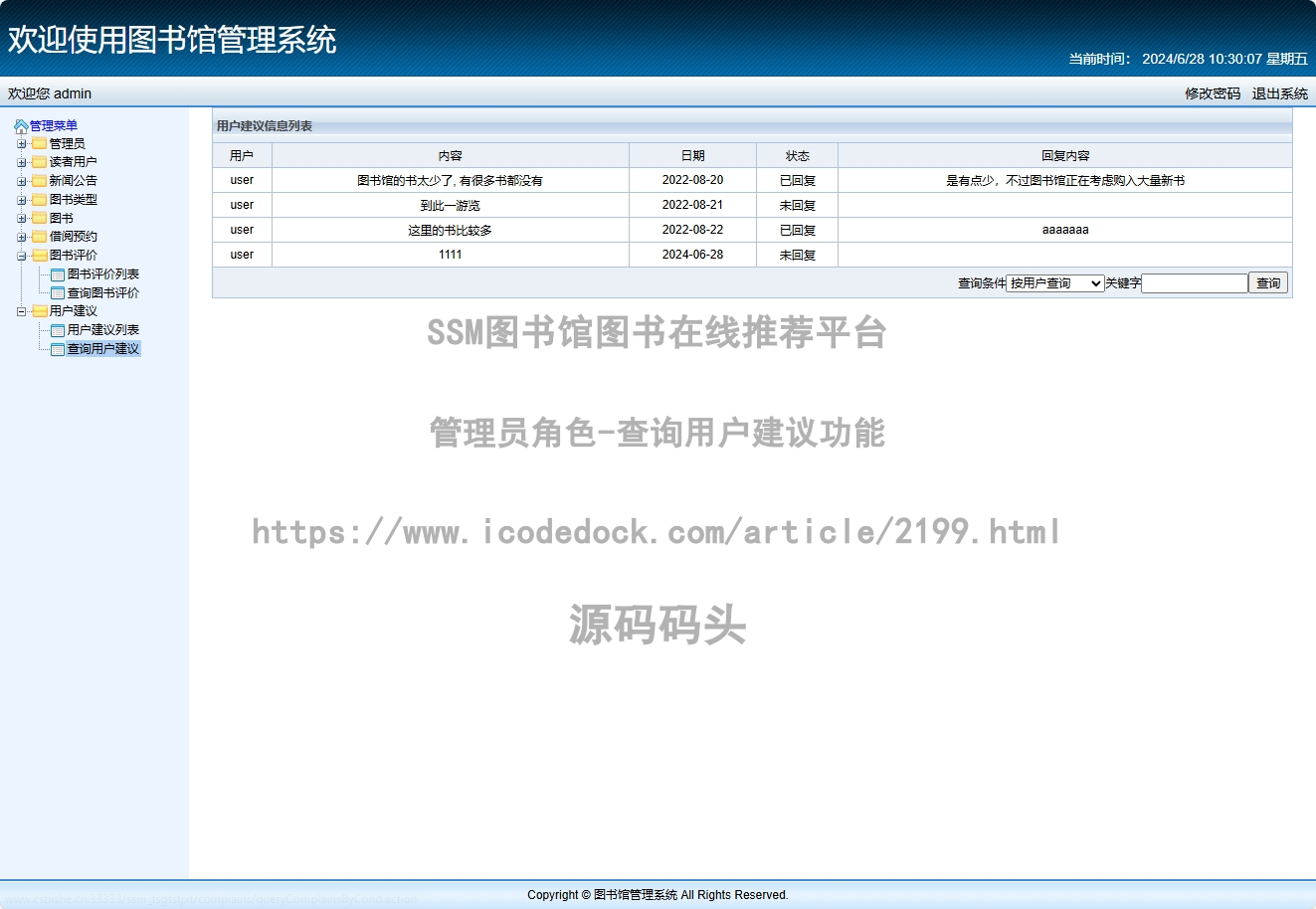Click the date cell 2024-06-28
The image size is (1316, 909).
(693, 256)
